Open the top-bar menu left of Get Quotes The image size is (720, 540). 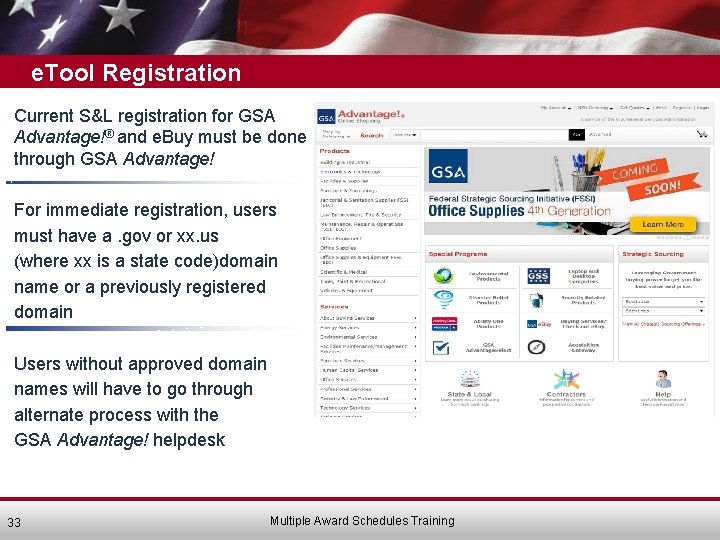pyautogui.click(x=595, y=108)
